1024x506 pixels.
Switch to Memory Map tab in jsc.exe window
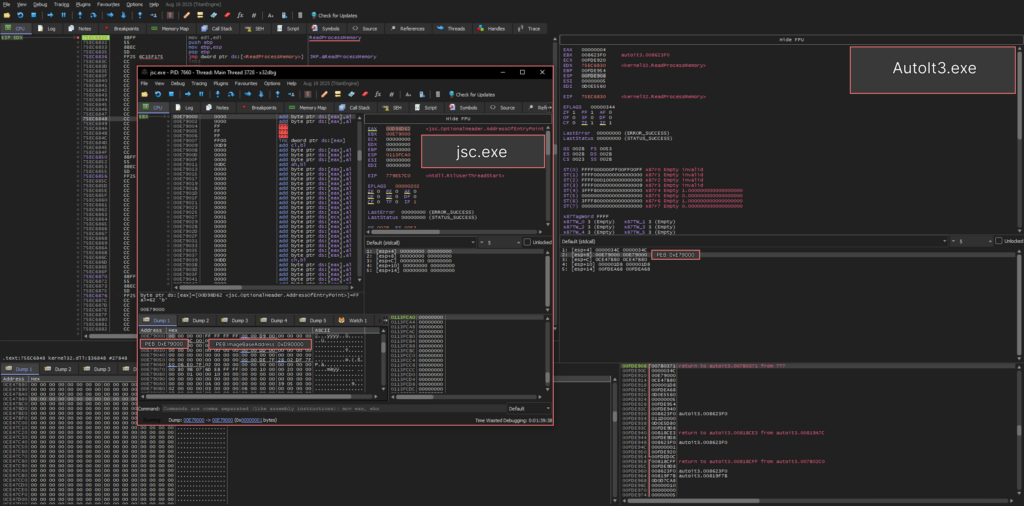tap(310, 107)
